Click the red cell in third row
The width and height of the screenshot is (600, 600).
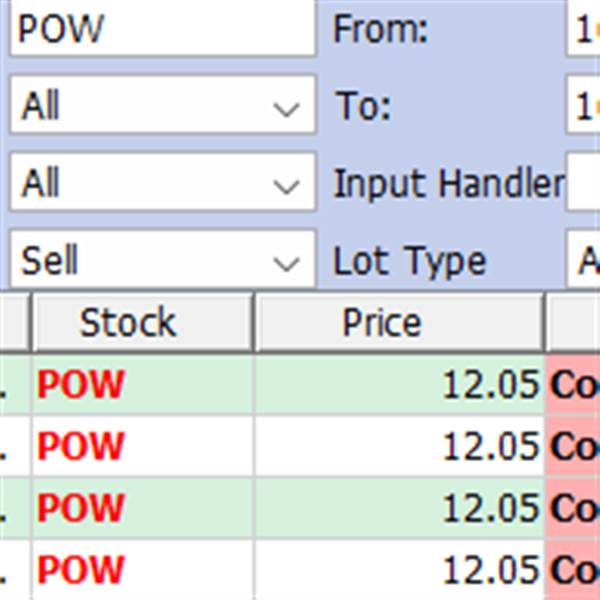click(574, 508)
